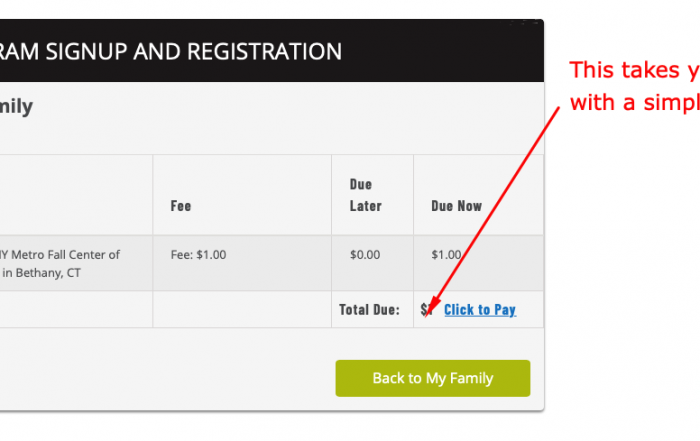Click the Fee: $1.00 table cell
The height and width of the screenshot is (441, 700).
coord(198,255)
